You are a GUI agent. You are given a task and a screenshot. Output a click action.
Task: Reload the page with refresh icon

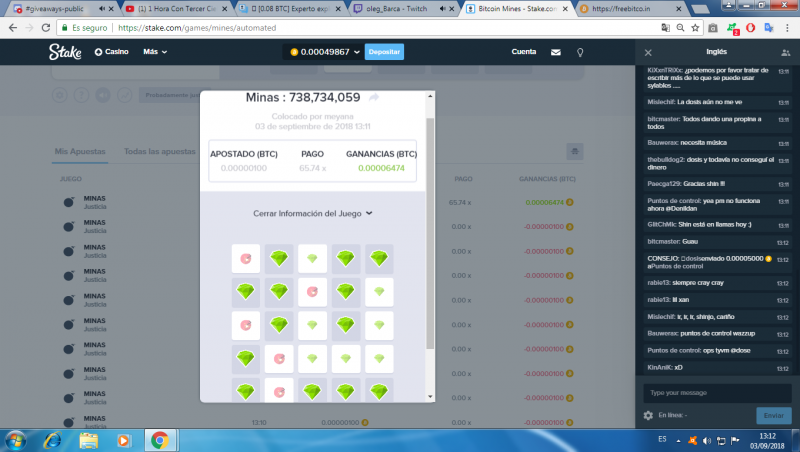coord(45,28)
